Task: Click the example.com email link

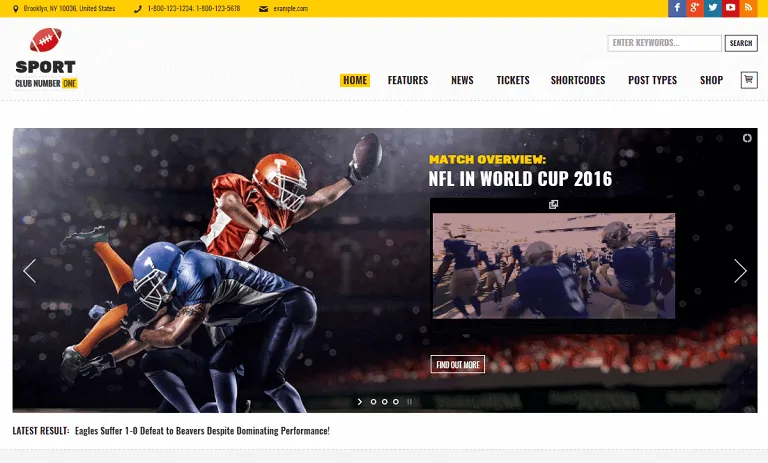Action: (x=291, y=9)
